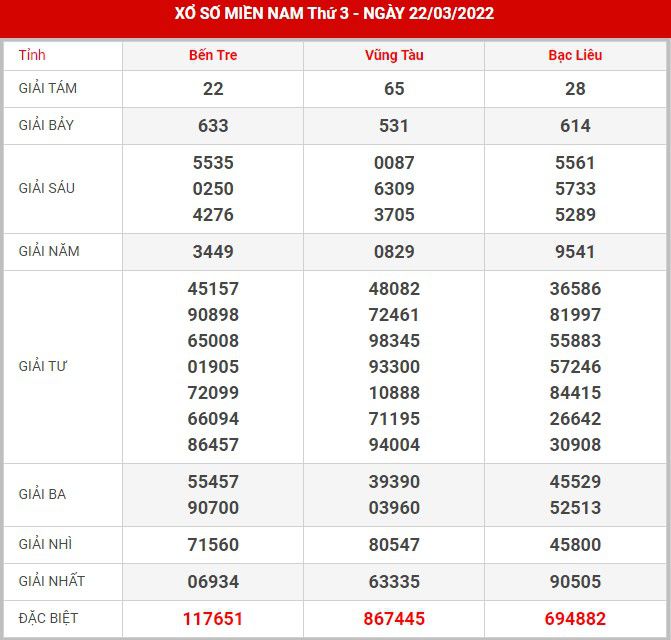Image resolution: width=671 pixels, height=640 pixels.
Task: Click the Giải Bảy row label
Action: [x=47, y=125]
